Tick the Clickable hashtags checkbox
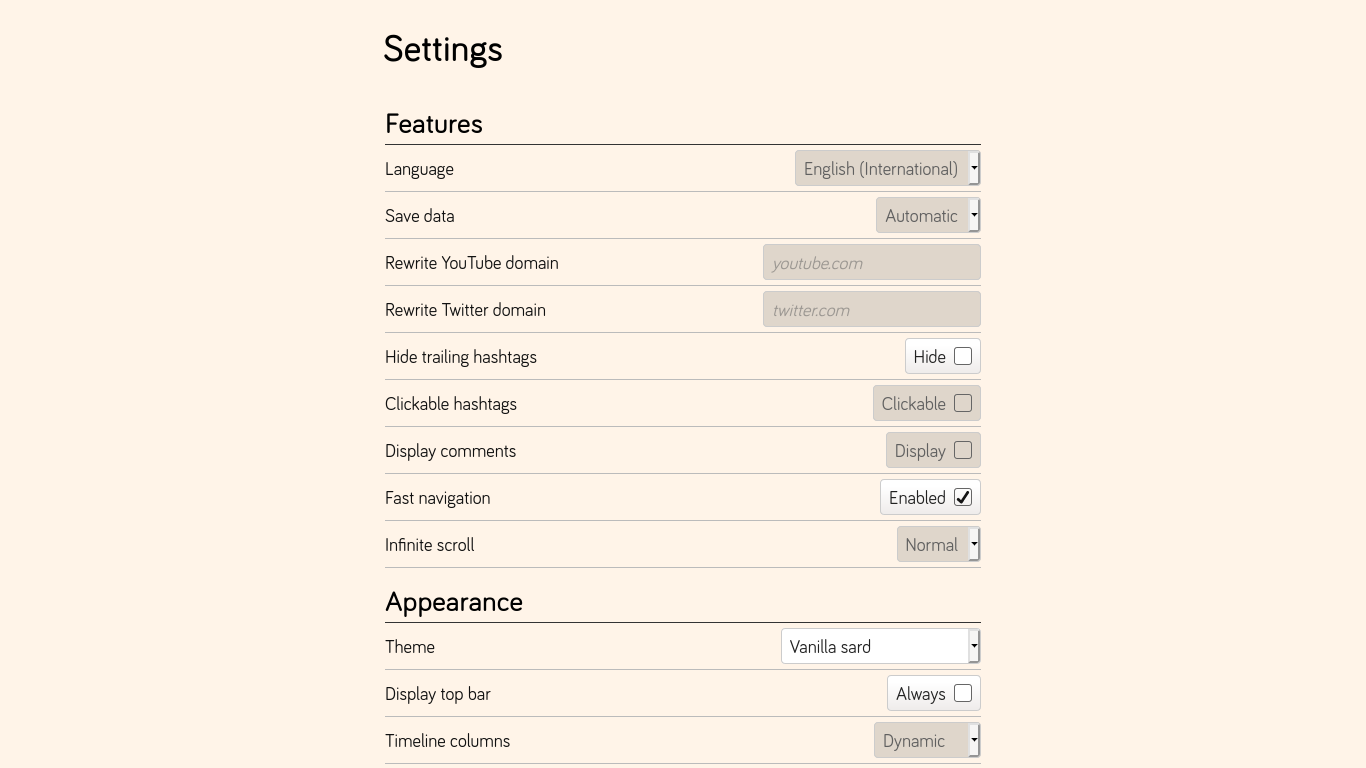 (963, 403)
